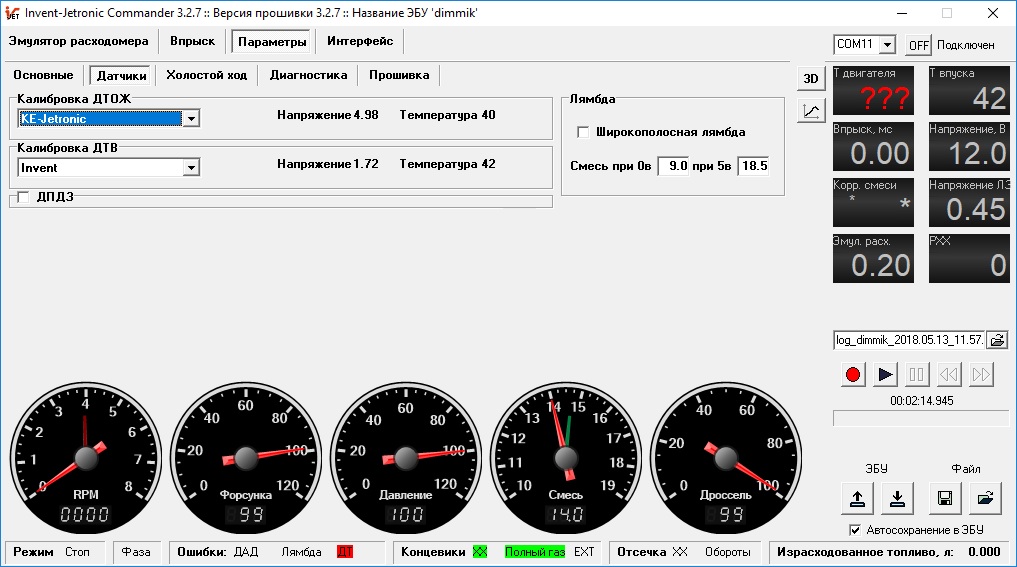This screenshot has height=567, width=1017.
Task: Browse log file with folder icon
Action: point(998,340)
